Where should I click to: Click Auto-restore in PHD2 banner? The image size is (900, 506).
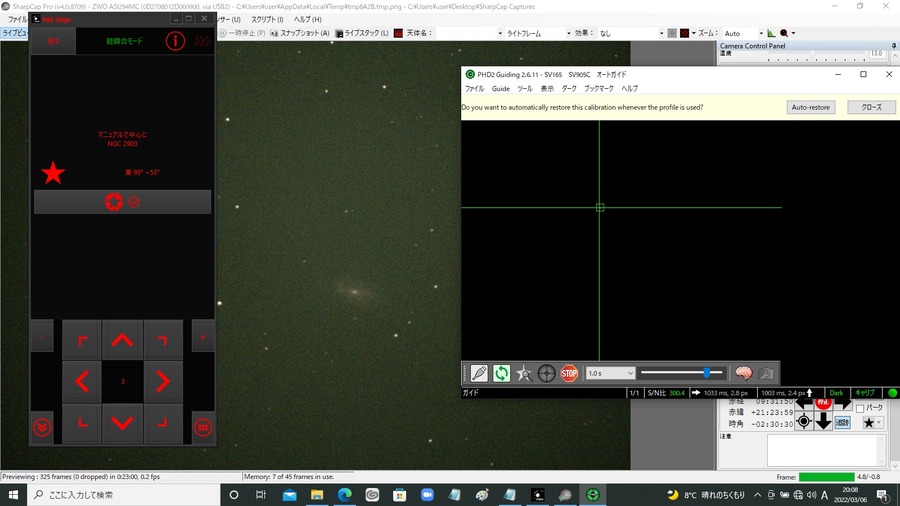[810, 107]
